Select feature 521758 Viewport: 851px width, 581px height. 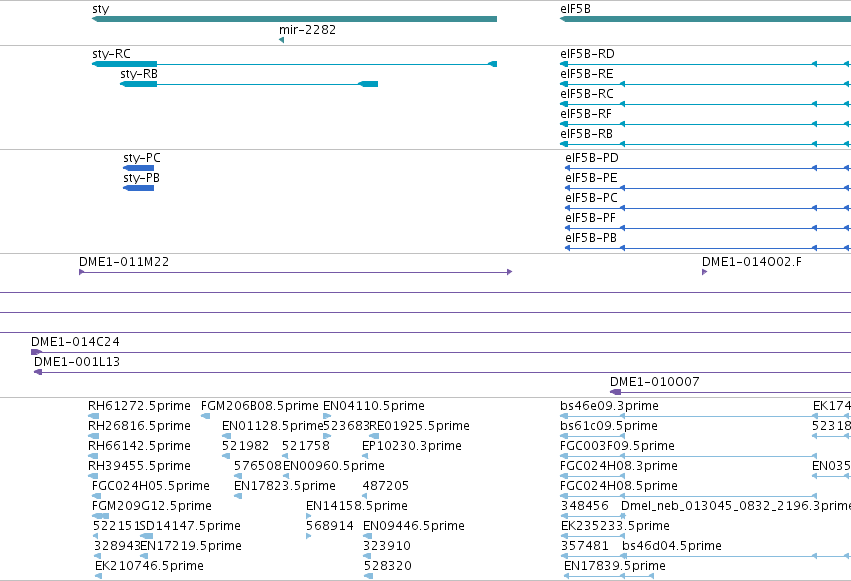pos(284,456)
